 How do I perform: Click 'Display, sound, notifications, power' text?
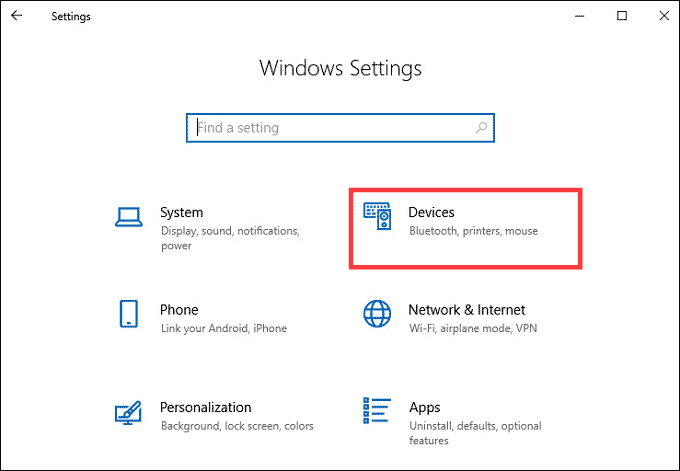pos(230,238)
